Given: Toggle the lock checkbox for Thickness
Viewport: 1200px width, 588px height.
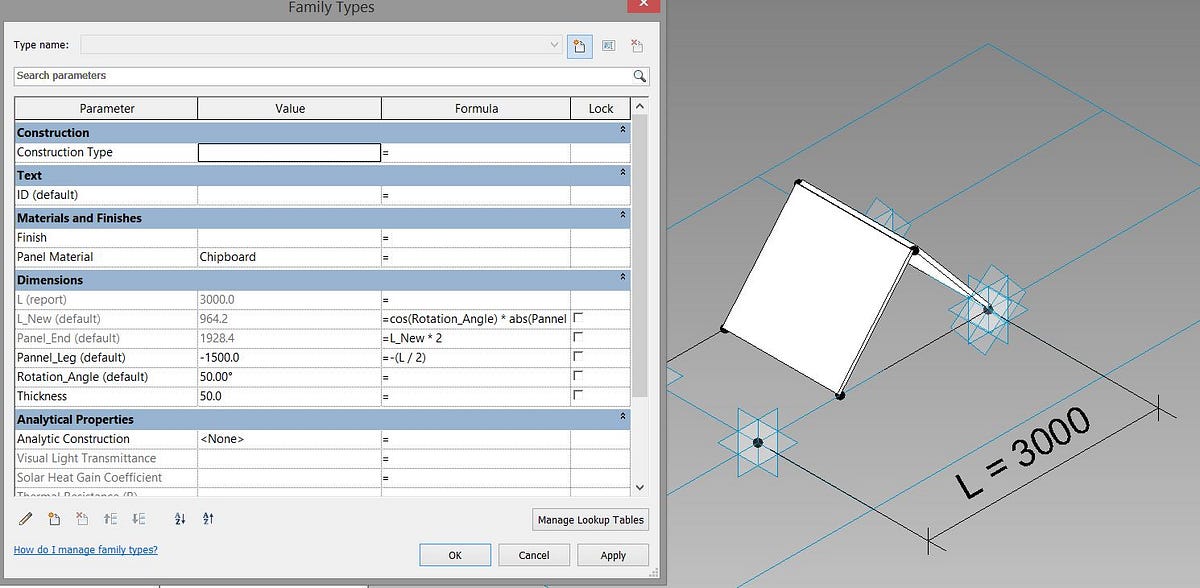Looking at the screenshot, I should [577, 396].
